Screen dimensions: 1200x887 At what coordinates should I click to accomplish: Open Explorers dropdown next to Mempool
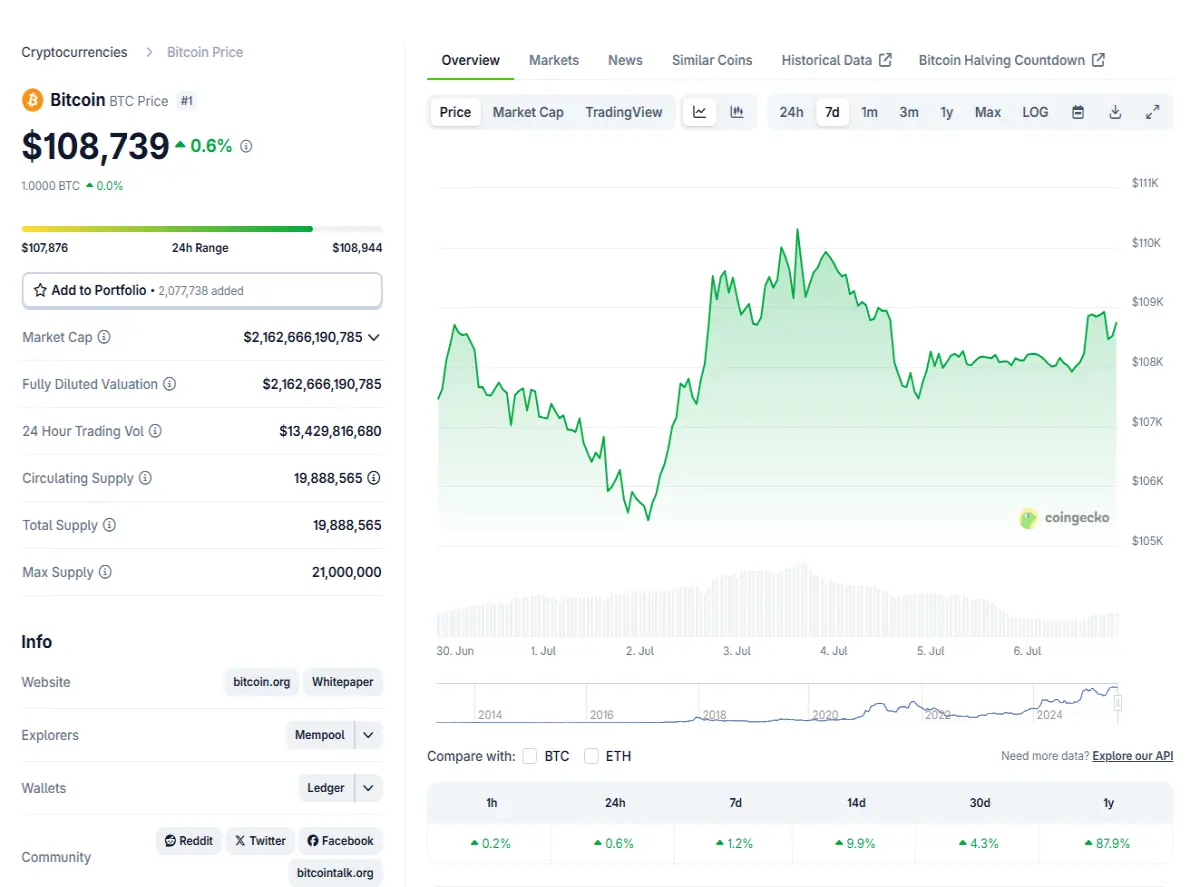pyautogui.click(x=368, y=735)
